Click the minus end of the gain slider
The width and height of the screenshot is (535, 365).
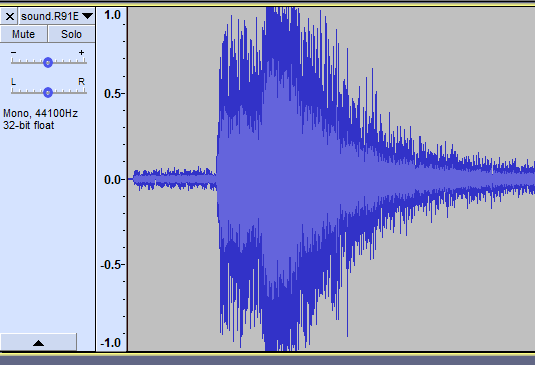click(13, 52)
